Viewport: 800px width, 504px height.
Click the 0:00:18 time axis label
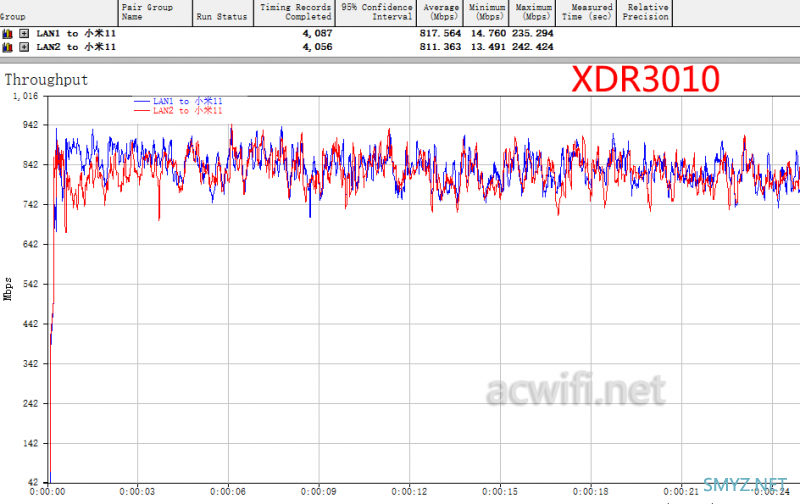pyautogui.click(x=591, y=492)
